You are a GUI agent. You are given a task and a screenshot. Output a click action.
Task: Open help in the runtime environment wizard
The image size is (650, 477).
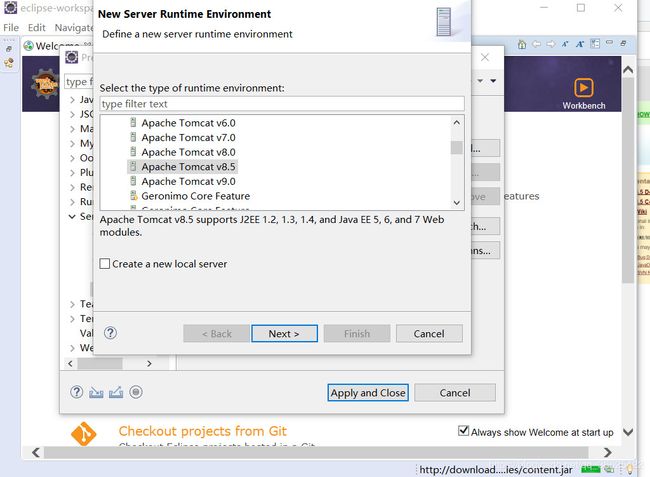pyautogui.click(x=110, y=333)
